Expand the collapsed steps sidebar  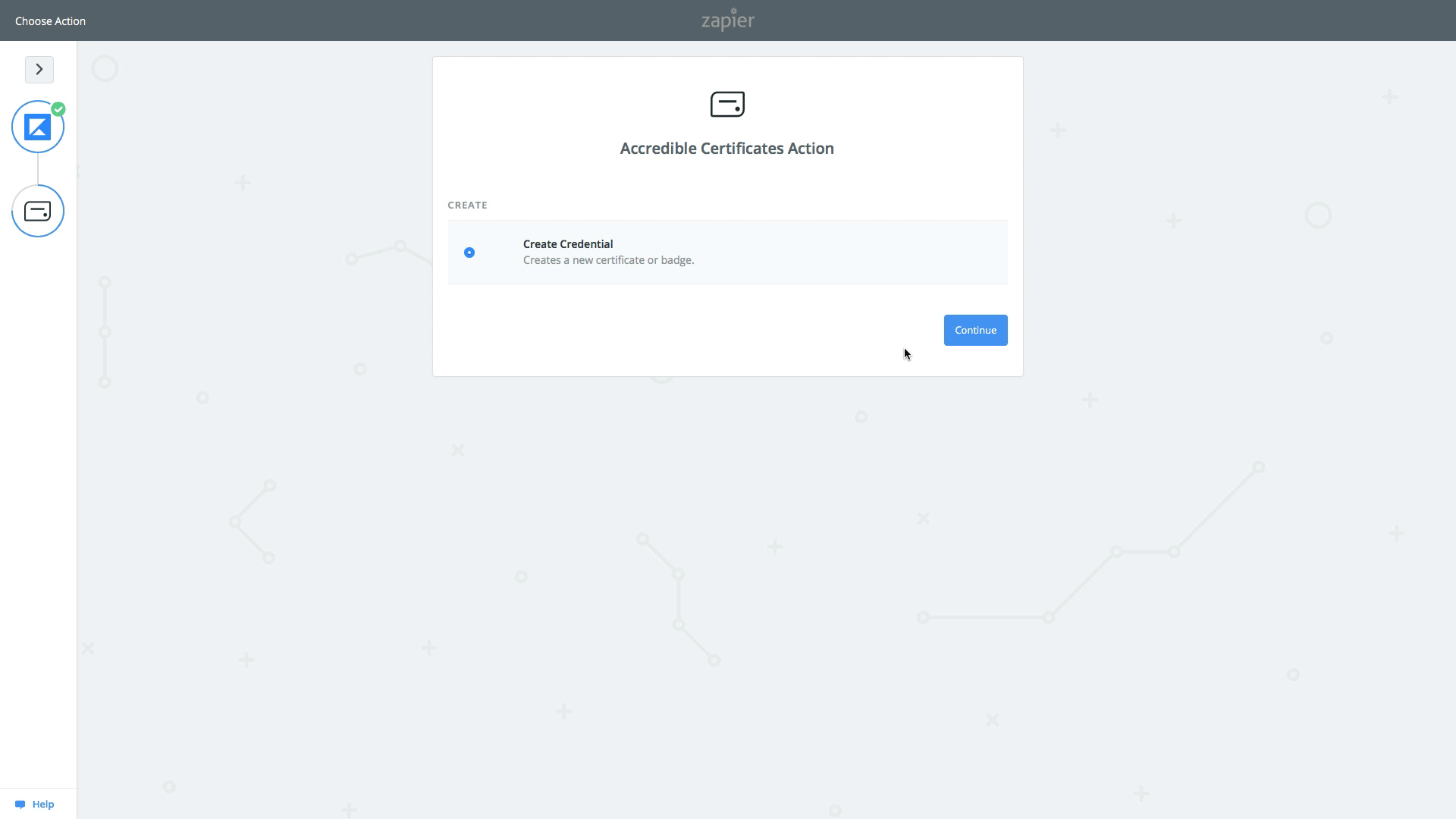[39, 69]
